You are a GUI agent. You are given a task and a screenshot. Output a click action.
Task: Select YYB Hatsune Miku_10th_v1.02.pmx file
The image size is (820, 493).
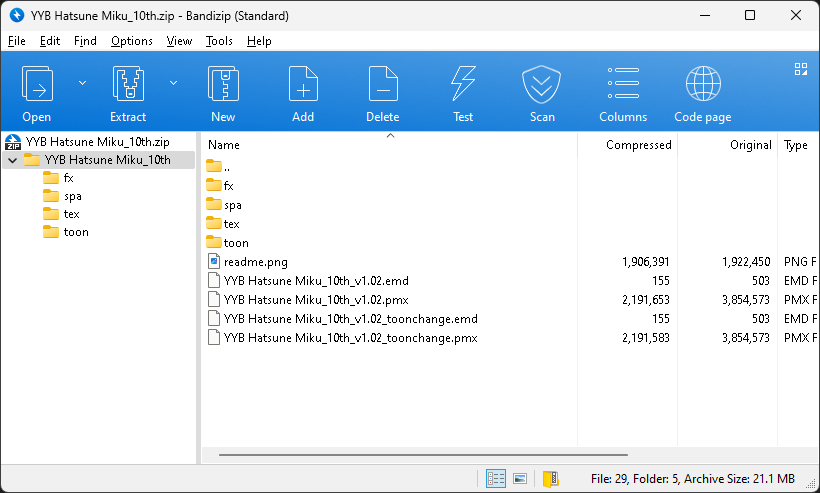point(309,300)
